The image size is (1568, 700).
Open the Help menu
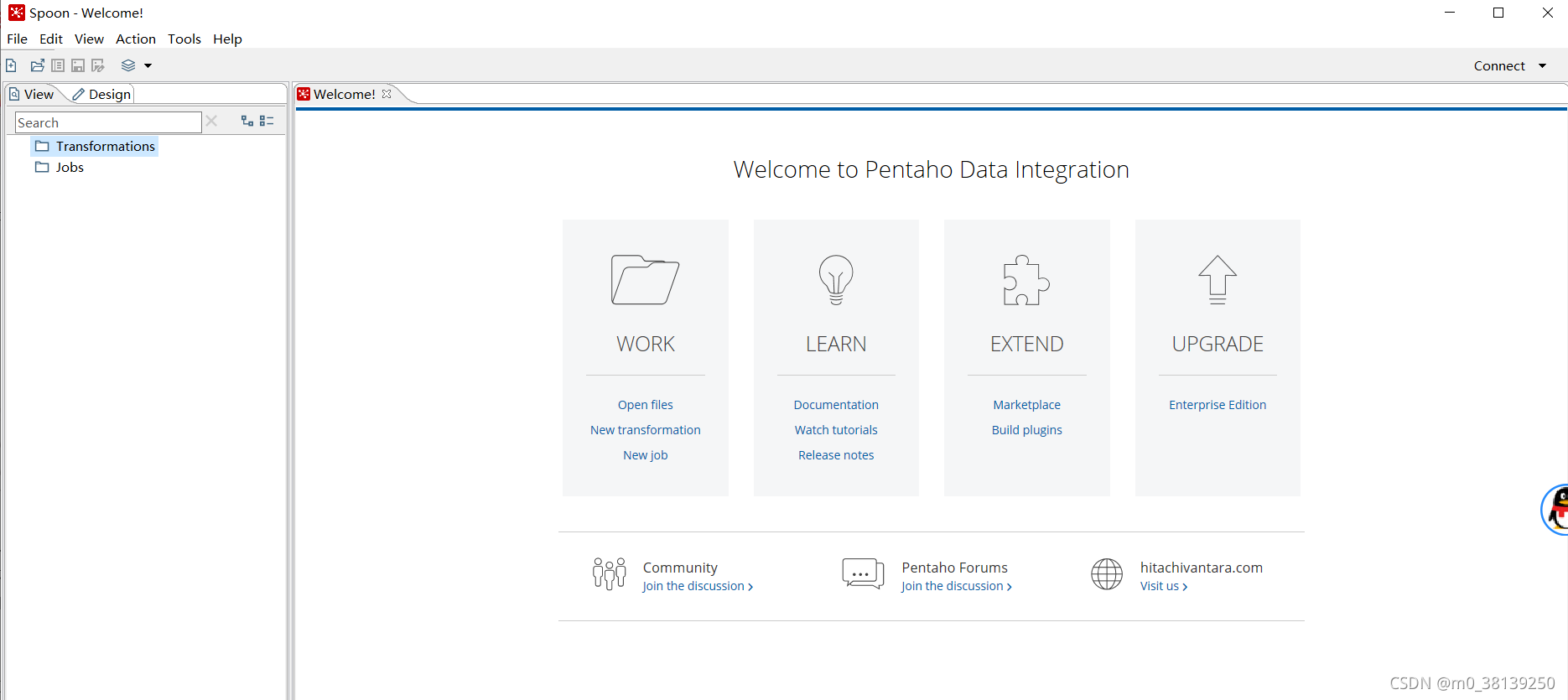click(x=227, y=39)
